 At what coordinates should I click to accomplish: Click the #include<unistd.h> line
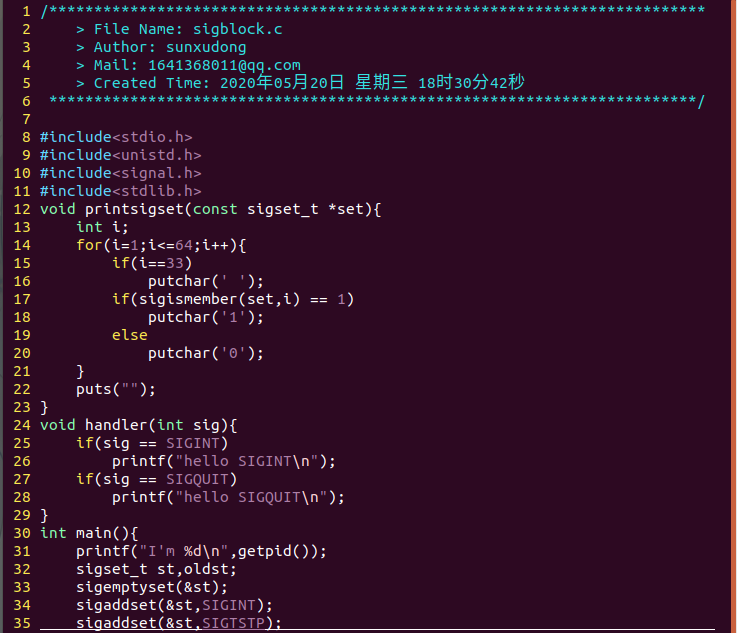(x=120, y=155)
